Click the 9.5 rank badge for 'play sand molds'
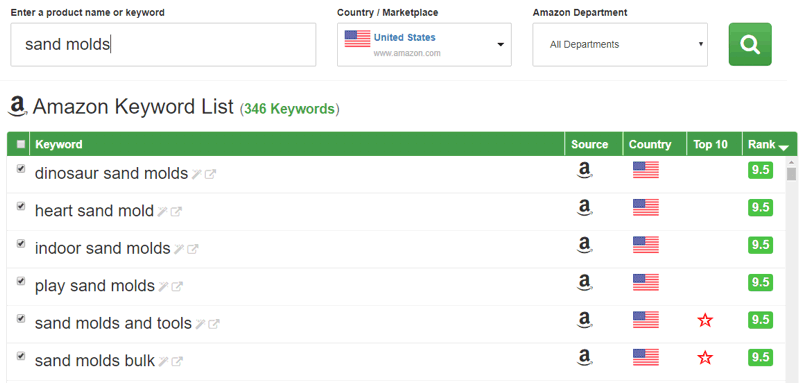This screenshot has width=800, height=383. [x=760, y=283]
